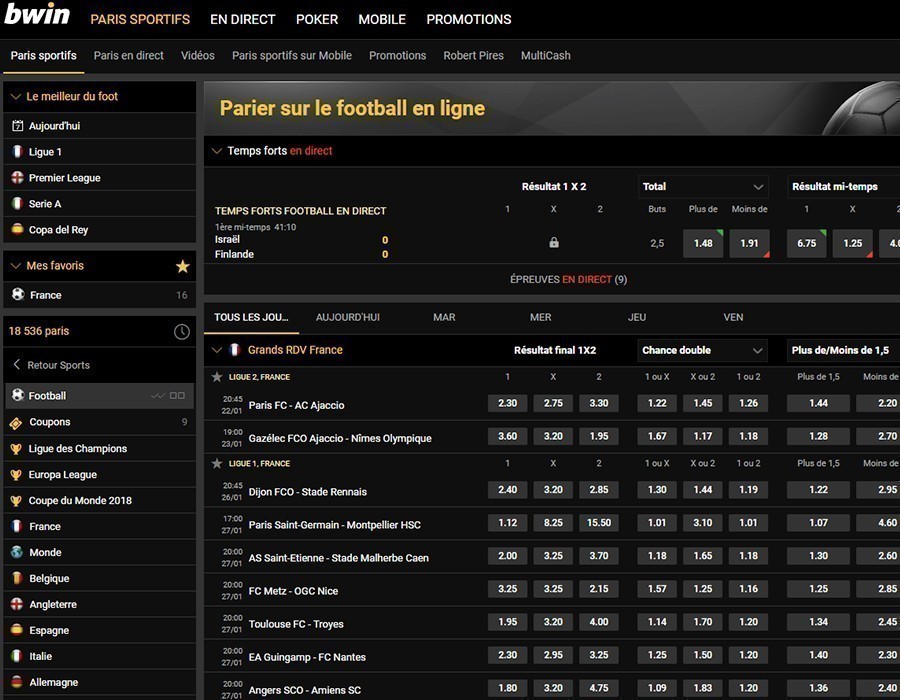900x700 pixels.
Task: Select the AUJOURD'HUI day filter
Action: click(347, 317)
